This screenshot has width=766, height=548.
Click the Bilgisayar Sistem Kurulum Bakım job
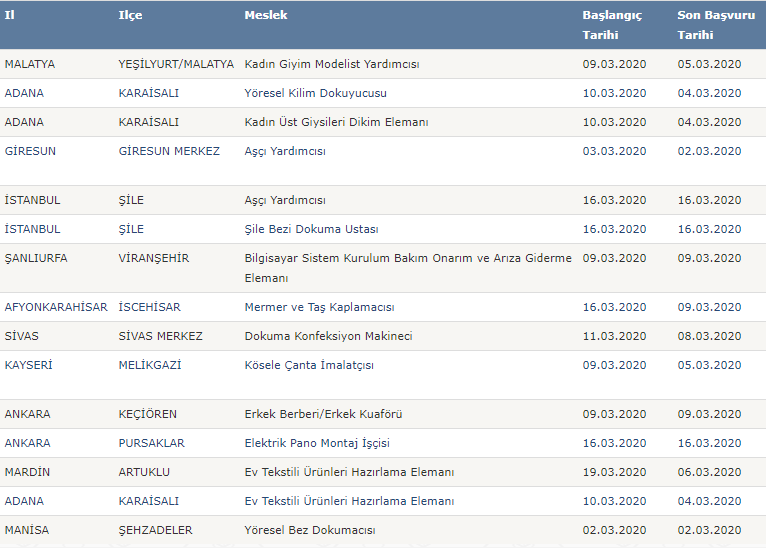408,258
